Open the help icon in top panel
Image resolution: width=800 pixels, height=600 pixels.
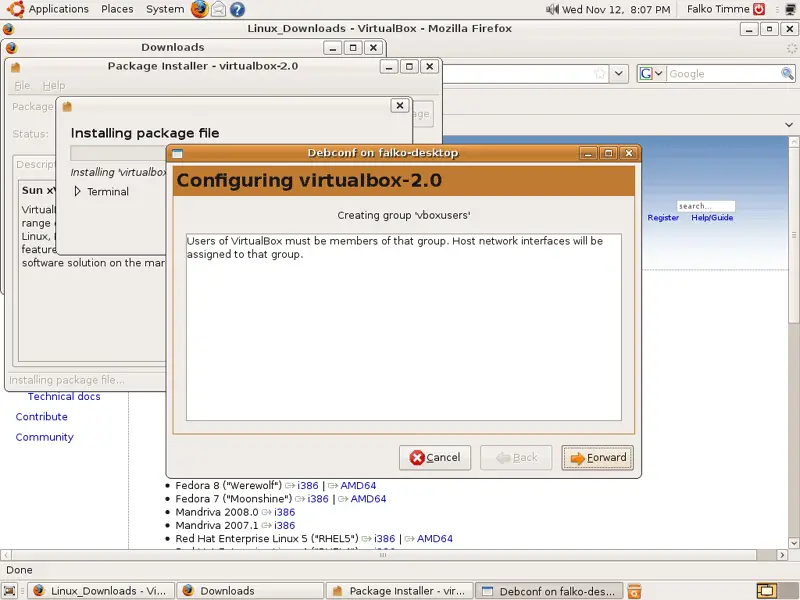click(237, 9)
